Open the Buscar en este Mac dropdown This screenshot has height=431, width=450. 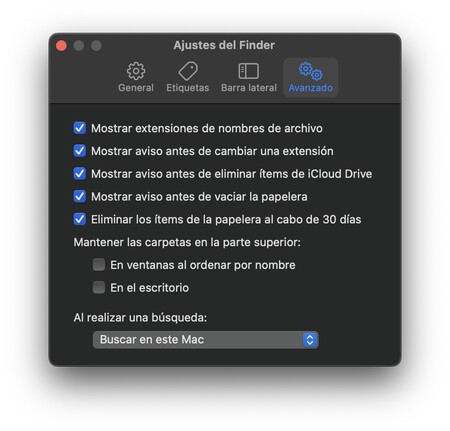[x=206, y=340]
